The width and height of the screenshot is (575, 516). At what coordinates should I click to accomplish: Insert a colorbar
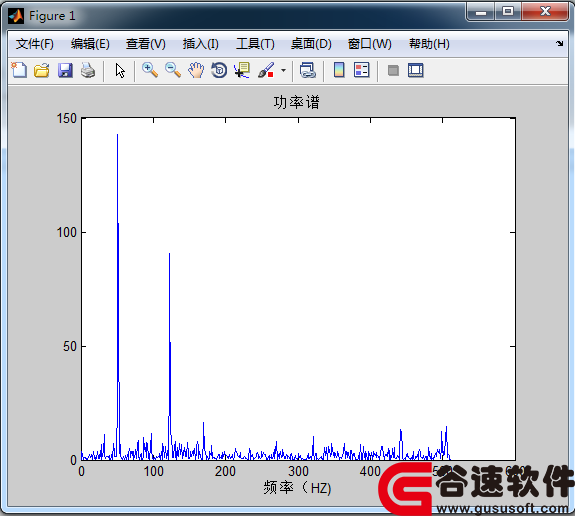tap(339, 70)
